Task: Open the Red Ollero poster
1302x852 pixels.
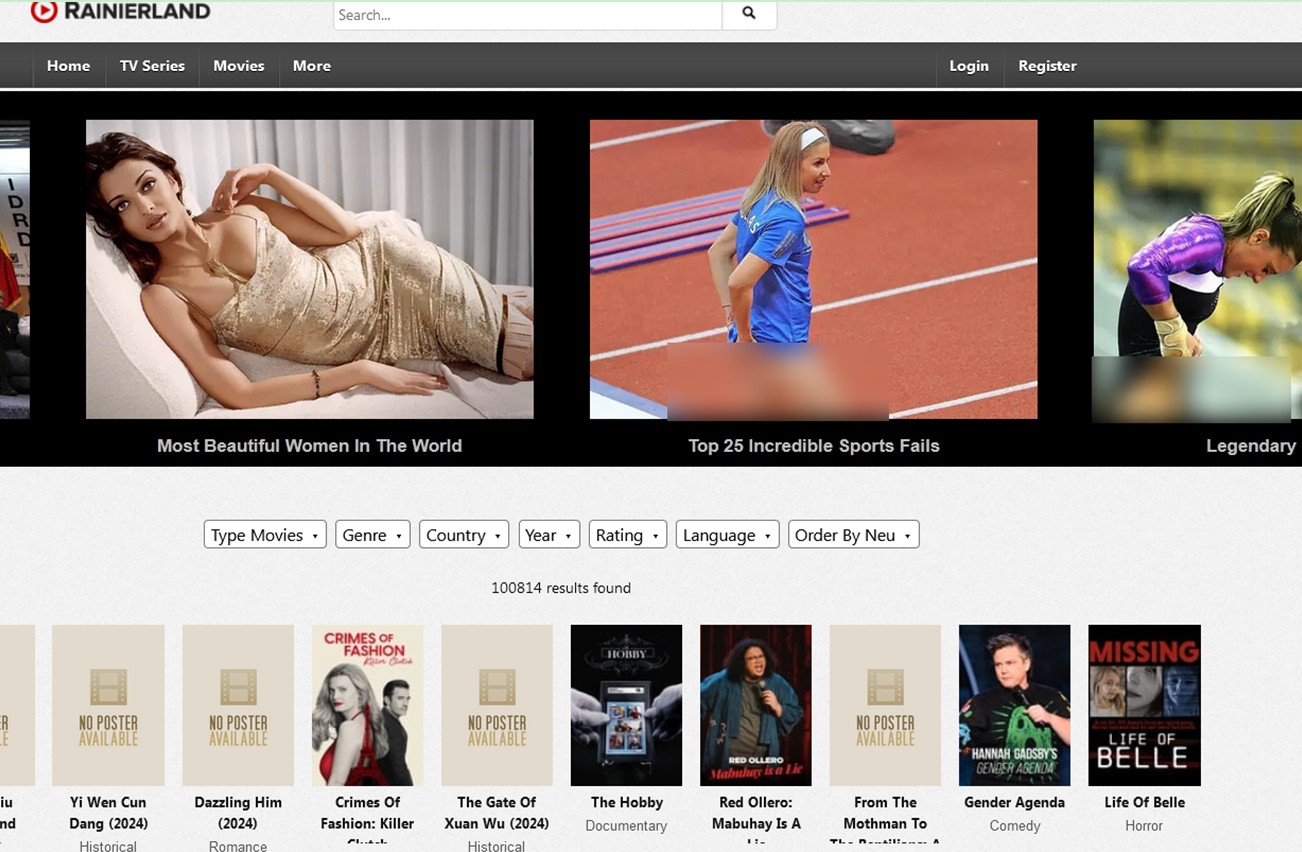Action: click(x=756, y=705)
